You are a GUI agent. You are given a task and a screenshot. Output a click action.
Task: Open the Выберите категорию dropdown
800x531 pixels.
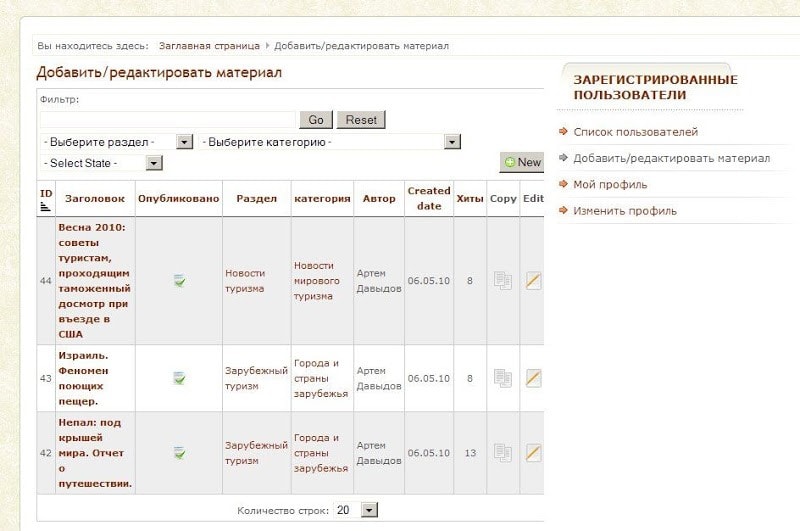(330, 142)
